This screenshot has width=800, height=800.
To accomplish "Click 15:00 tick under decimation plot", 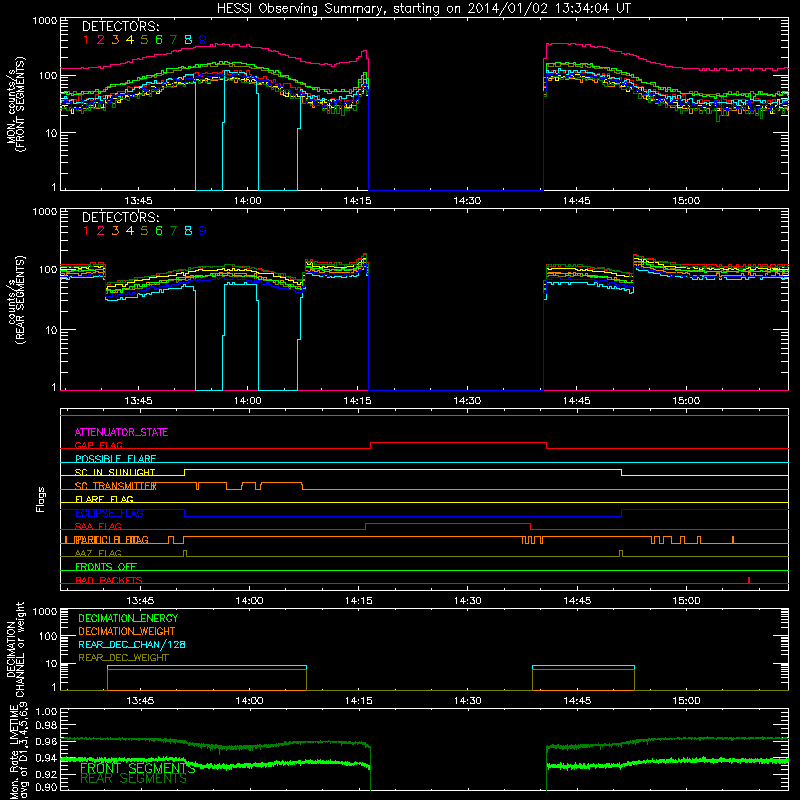I will click(x=686, y=701).
